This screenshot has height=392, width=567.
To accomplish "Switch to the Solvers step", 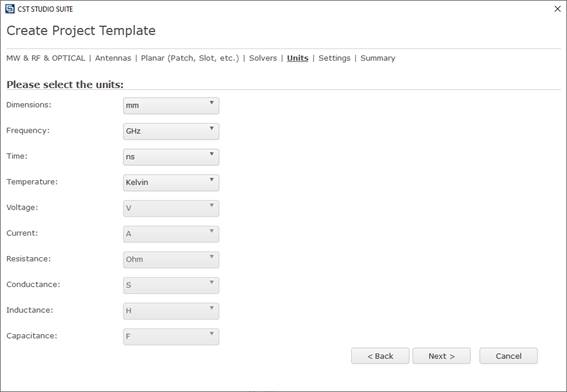I will click(x=263, y=58).
